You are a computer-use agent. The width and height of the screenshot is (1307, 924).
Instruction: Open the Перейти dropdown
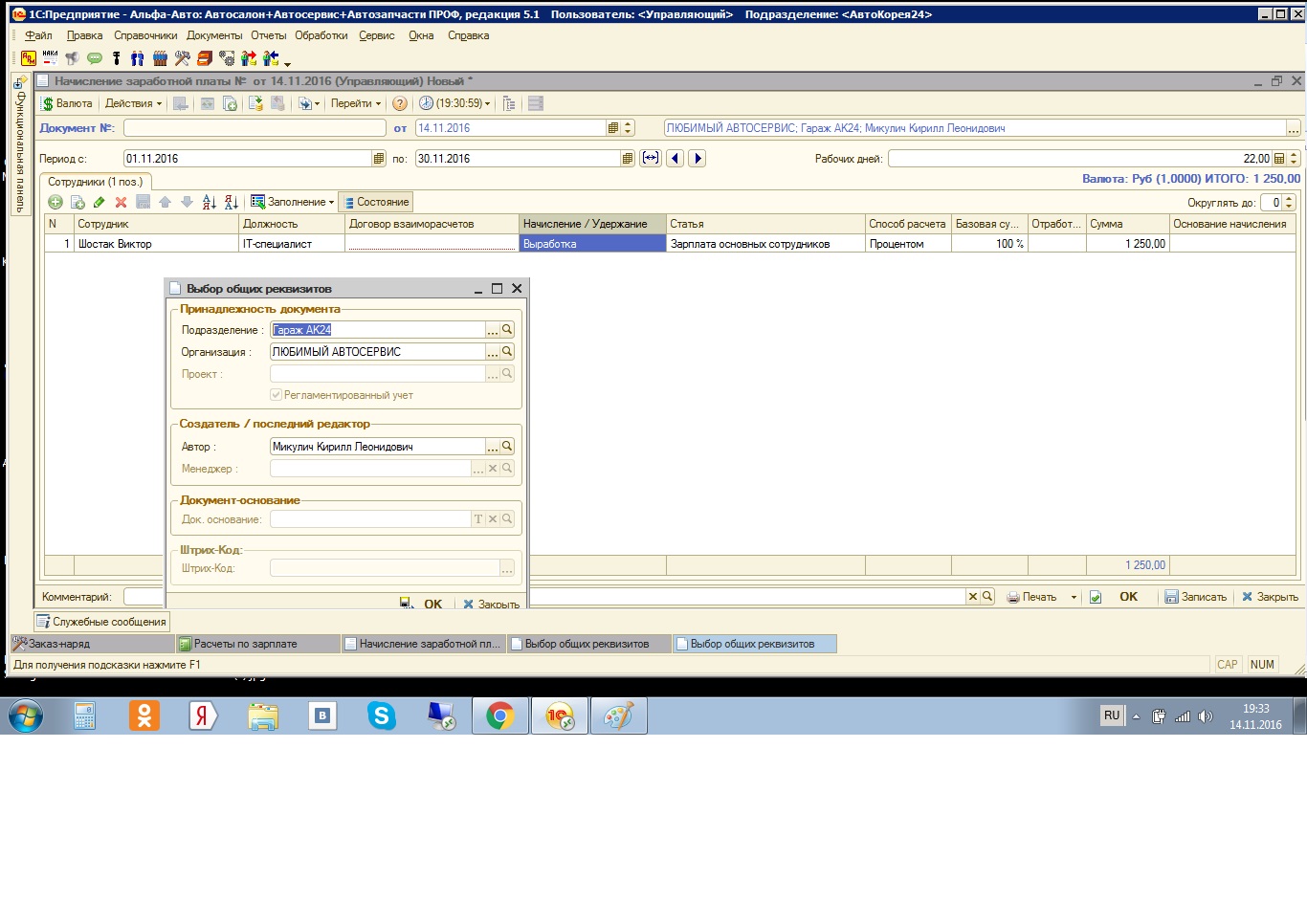point(356,103)
